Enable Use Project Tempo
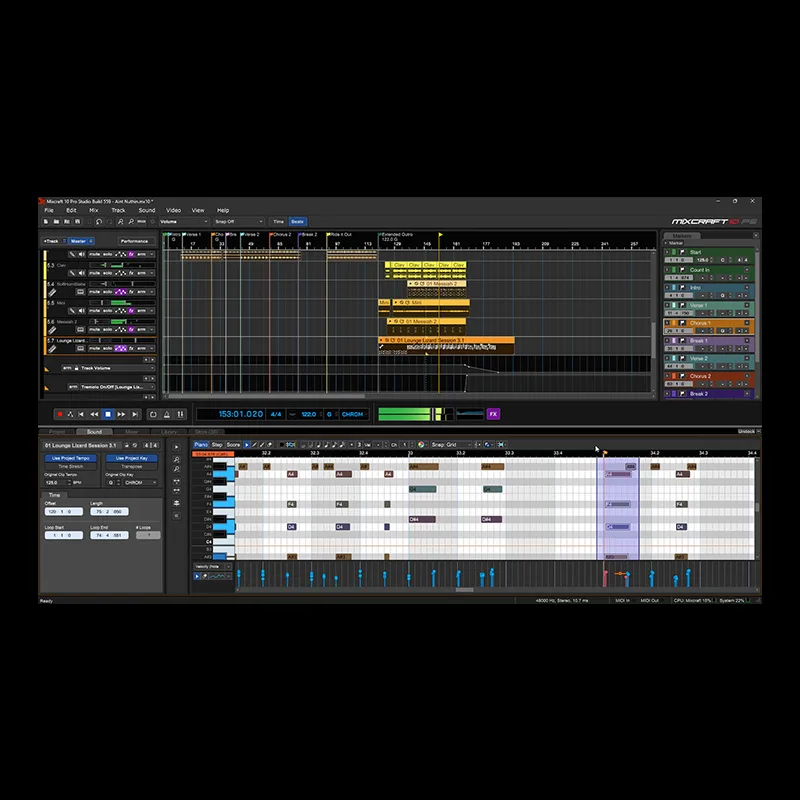Image resolution: width=800 pixels, height=800 pixels. coord(70,458)
